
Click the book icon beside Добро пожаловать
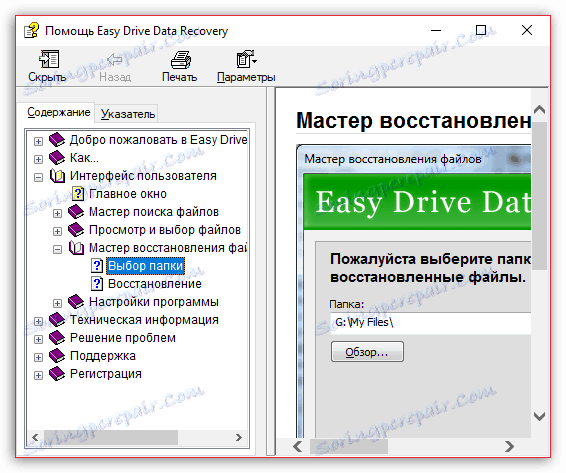(57, 140)
